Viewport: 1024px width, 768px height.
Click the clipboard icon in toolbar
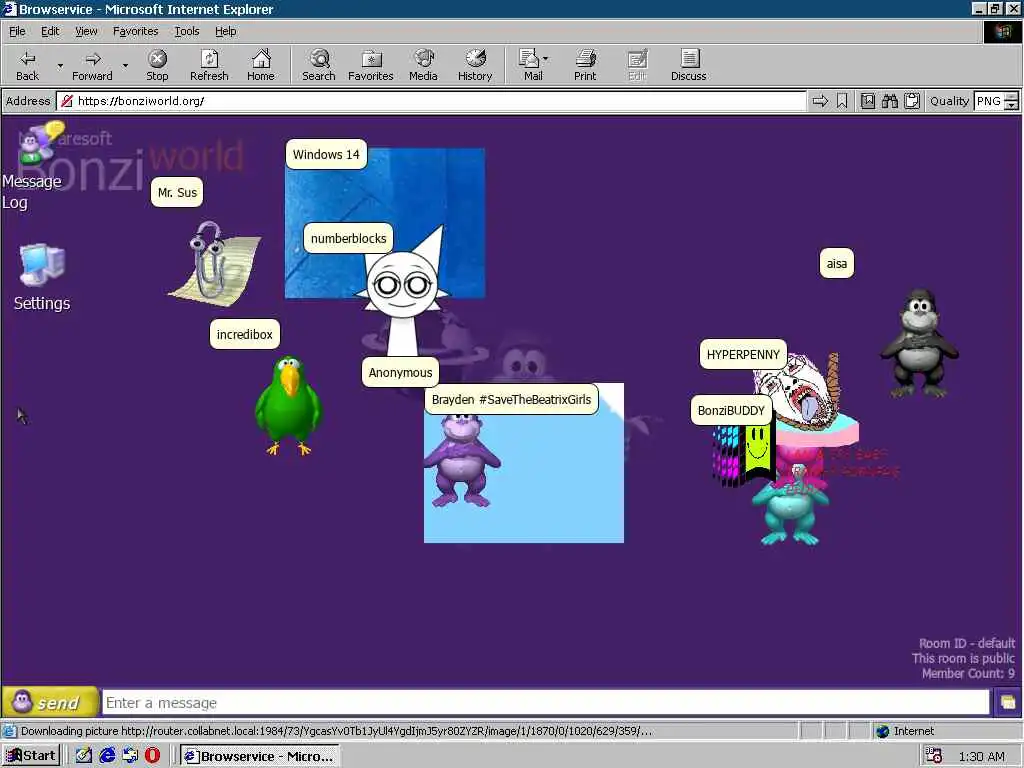912,101
